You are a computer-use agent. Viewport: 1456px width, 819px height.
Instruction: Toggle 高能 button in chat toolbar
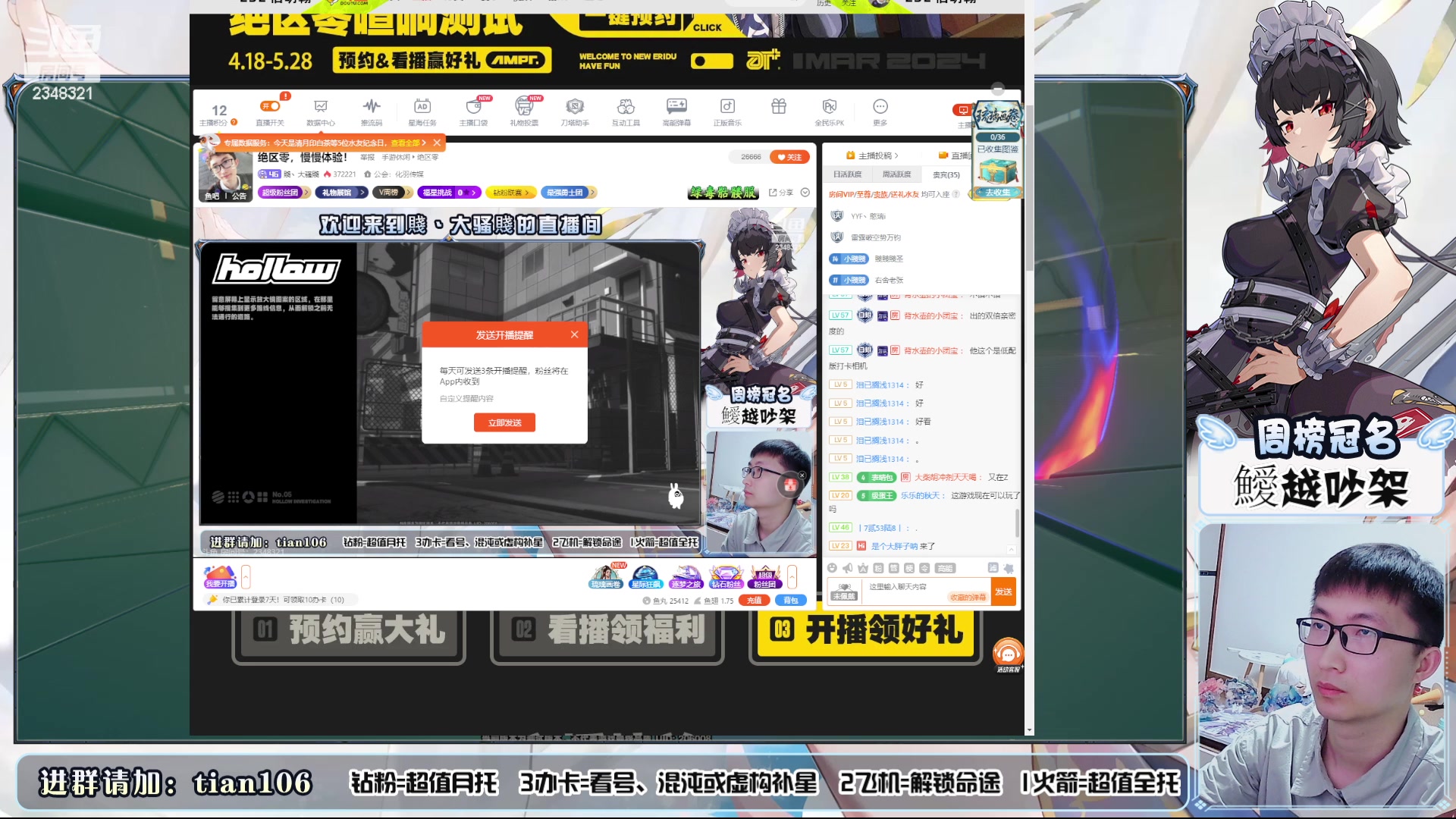pyautogui.click(x=945, y=568)
